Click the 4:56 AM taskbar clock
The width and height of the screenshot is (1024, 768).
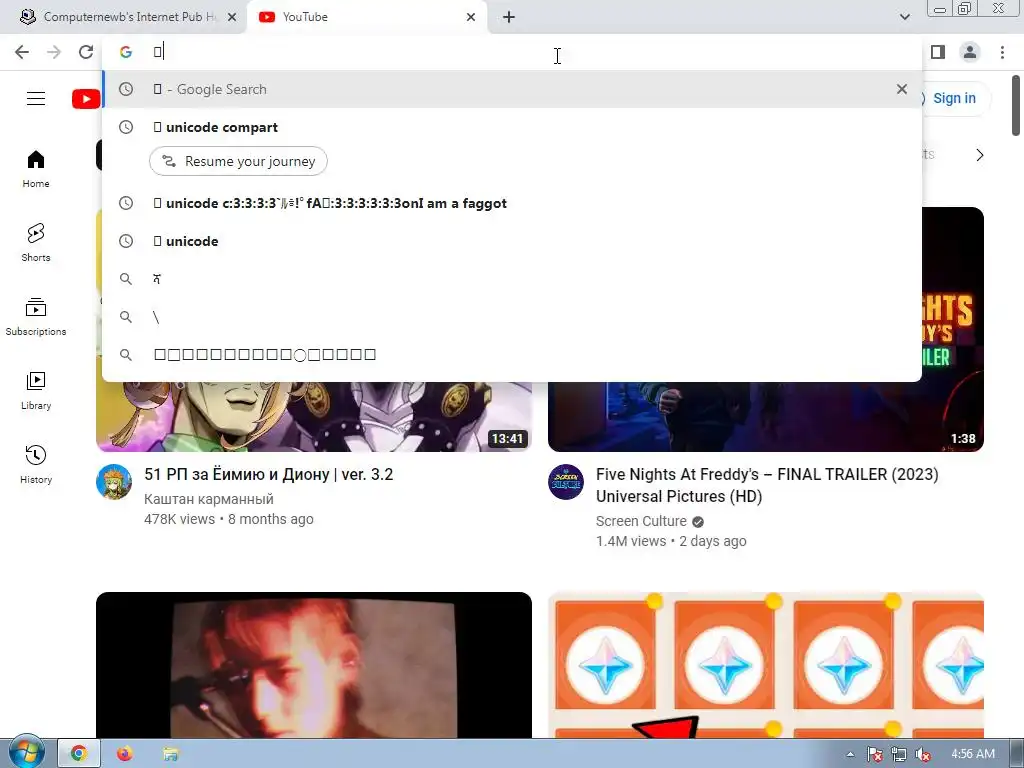[x=972, y=754]
